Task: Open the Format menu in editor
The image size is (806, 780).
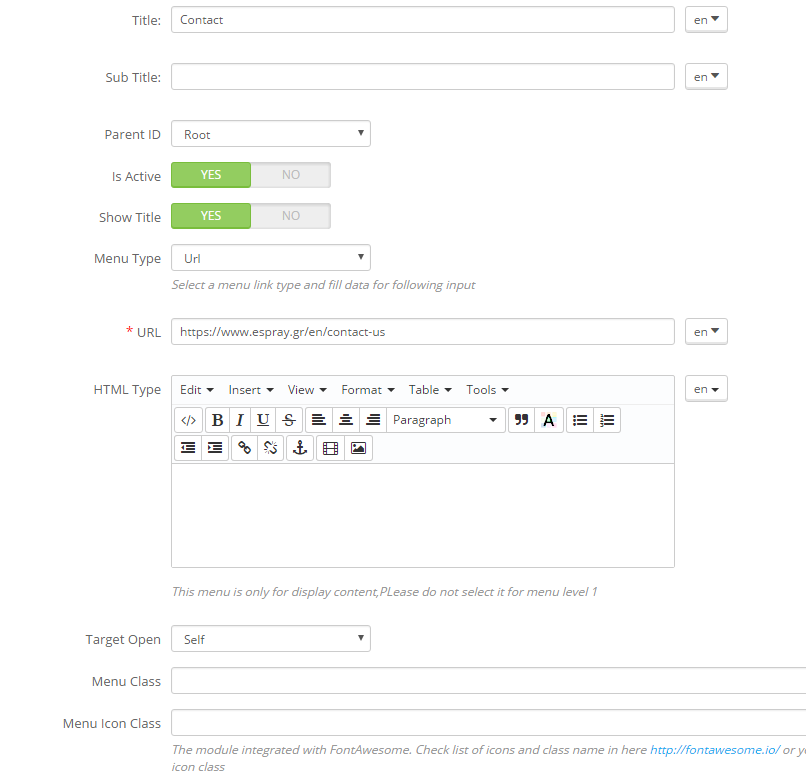Action: tap(368, 390)
